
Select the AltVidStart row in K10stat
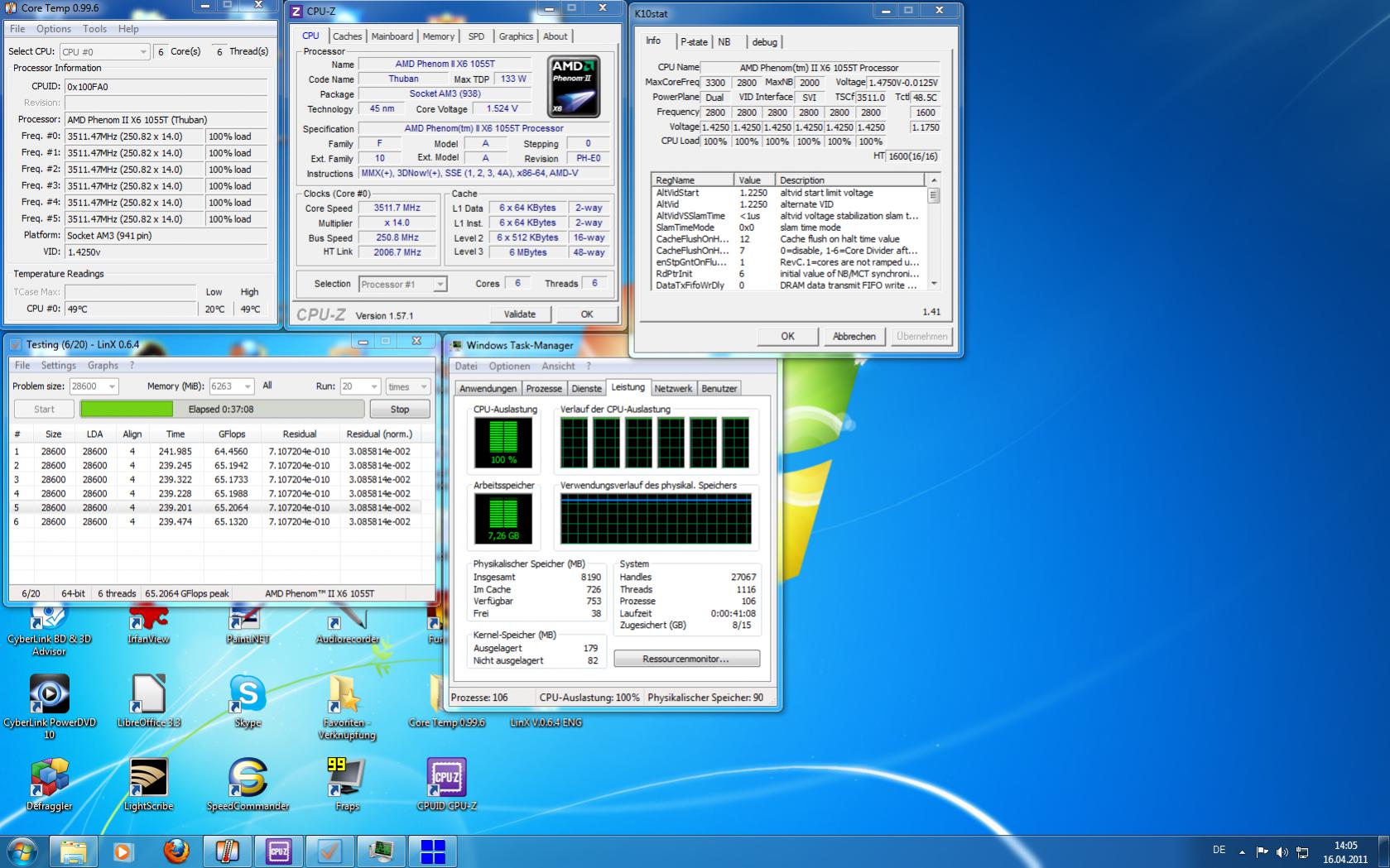[x=789, y=193]
